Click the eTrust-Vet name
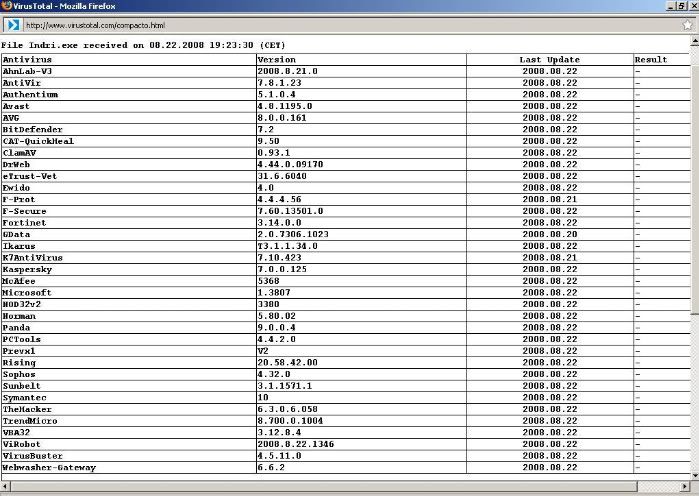699x496 pixels. pos(30,176)
